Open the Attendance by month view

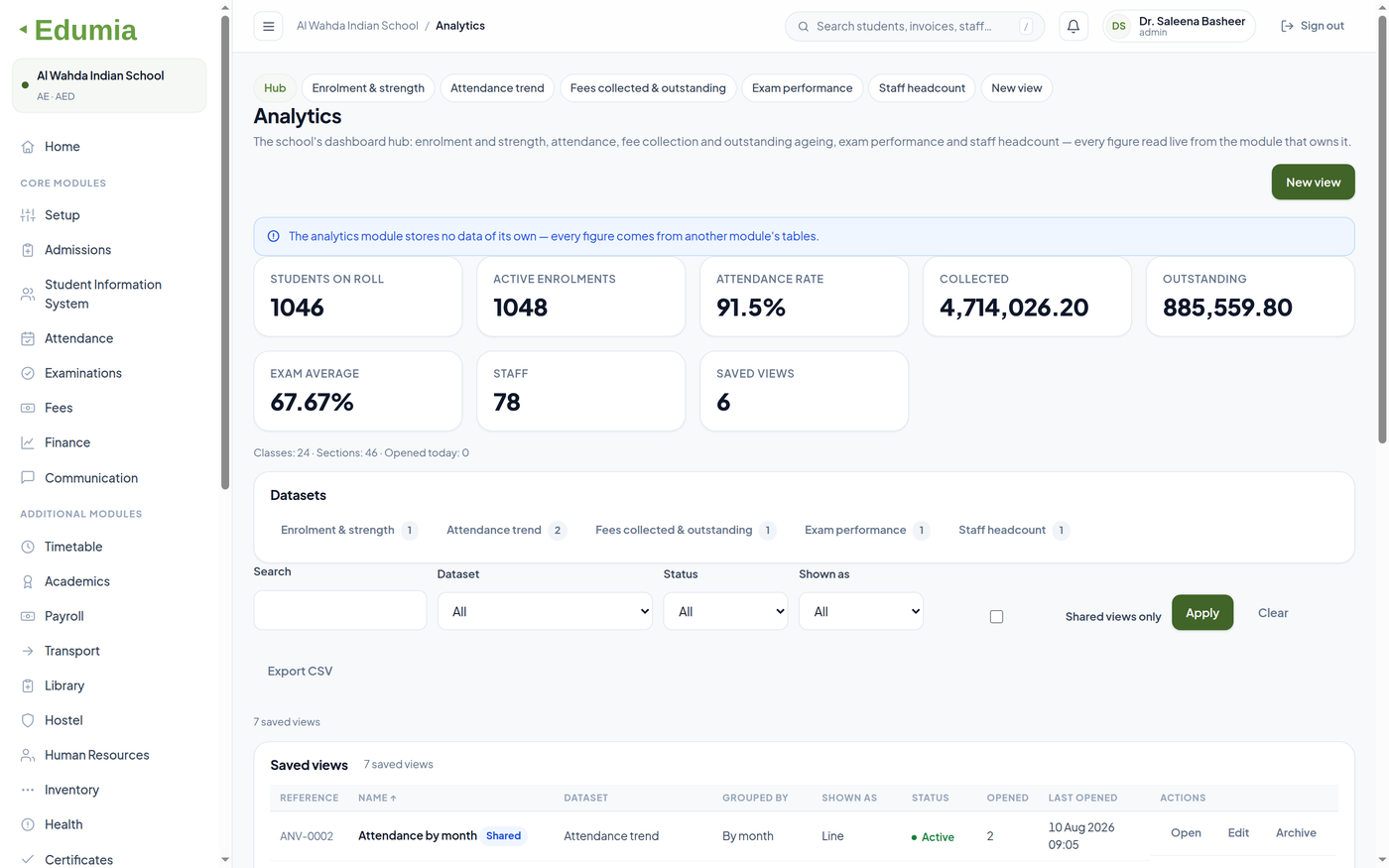[x=1186, y=833]
